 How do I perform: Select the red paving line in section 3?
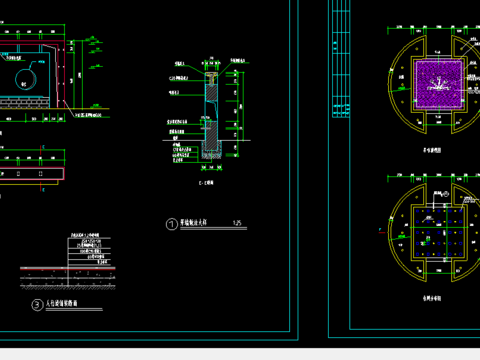[68, 268]
